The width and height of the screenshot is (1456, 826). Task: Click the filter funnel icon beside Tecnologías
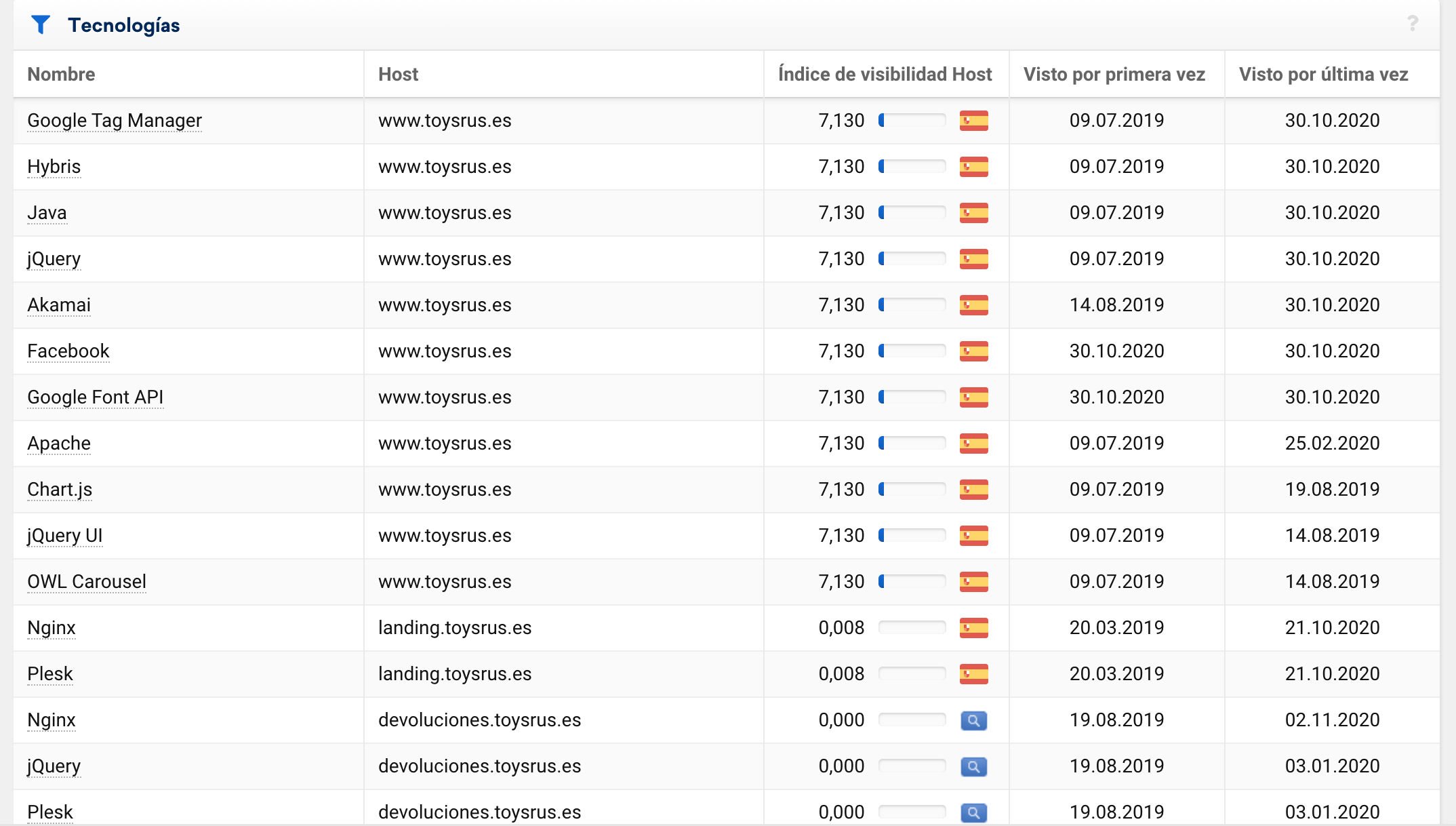point(41,25)
